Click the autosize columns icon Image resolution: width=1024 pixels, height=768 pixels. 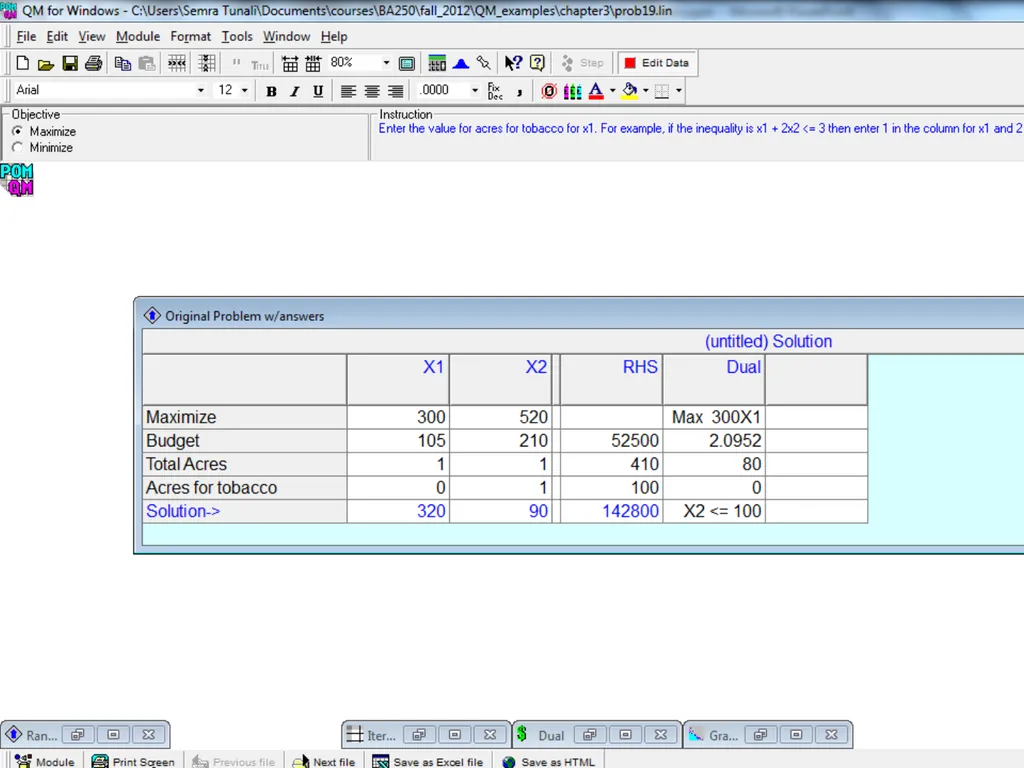pos(177,63)
